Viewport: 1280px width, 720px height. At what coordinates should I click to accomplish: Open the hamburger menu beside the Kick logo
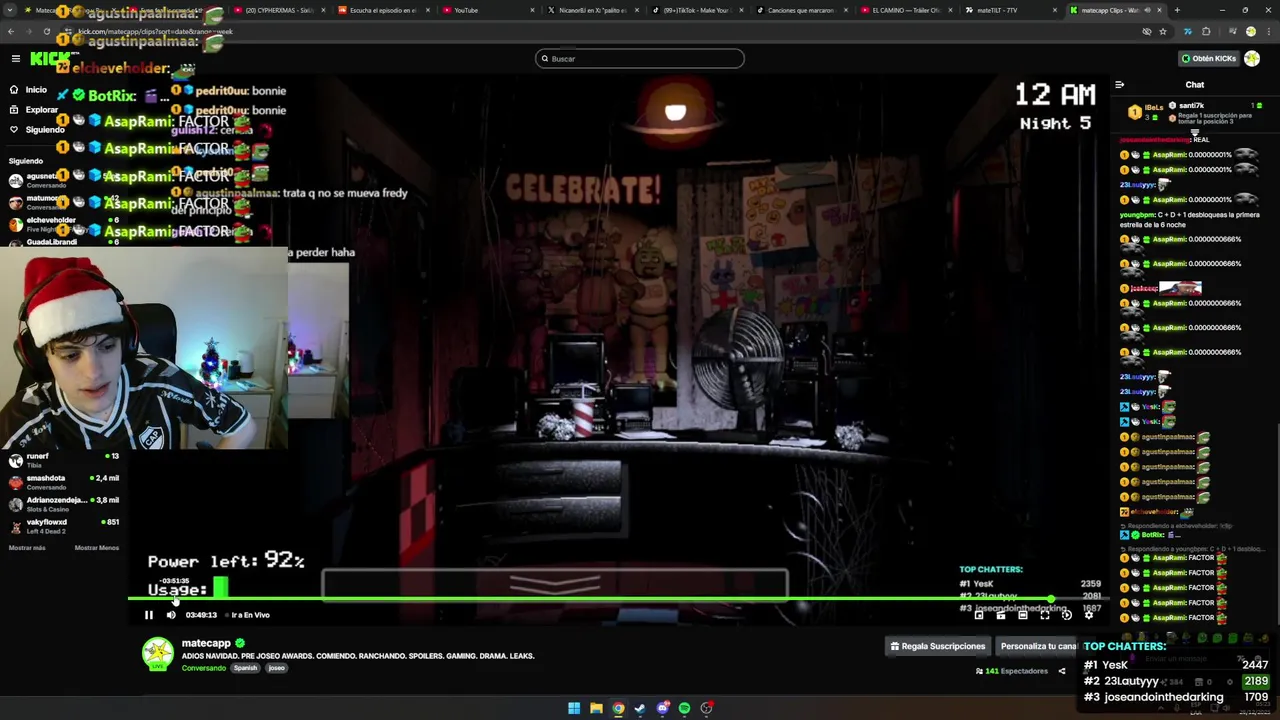coord(15,59)
